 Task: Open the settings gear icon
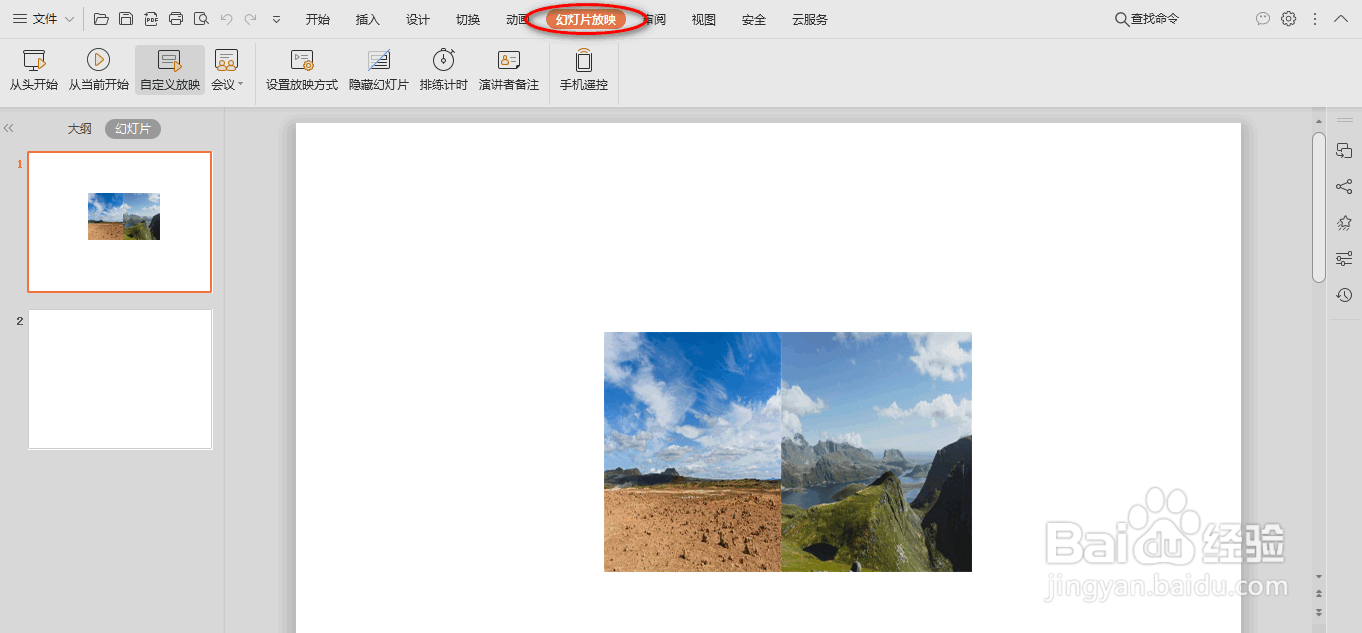point(1289,19)
